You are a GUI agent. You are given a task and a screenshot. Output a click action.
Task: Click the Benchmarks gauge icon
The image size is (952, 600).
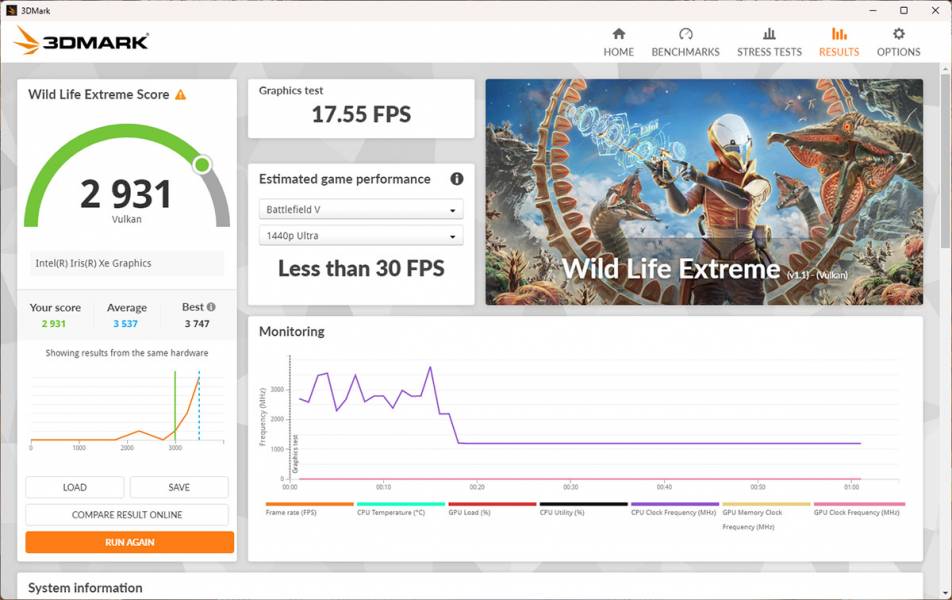pyautogui.click(x=685, y=33)
